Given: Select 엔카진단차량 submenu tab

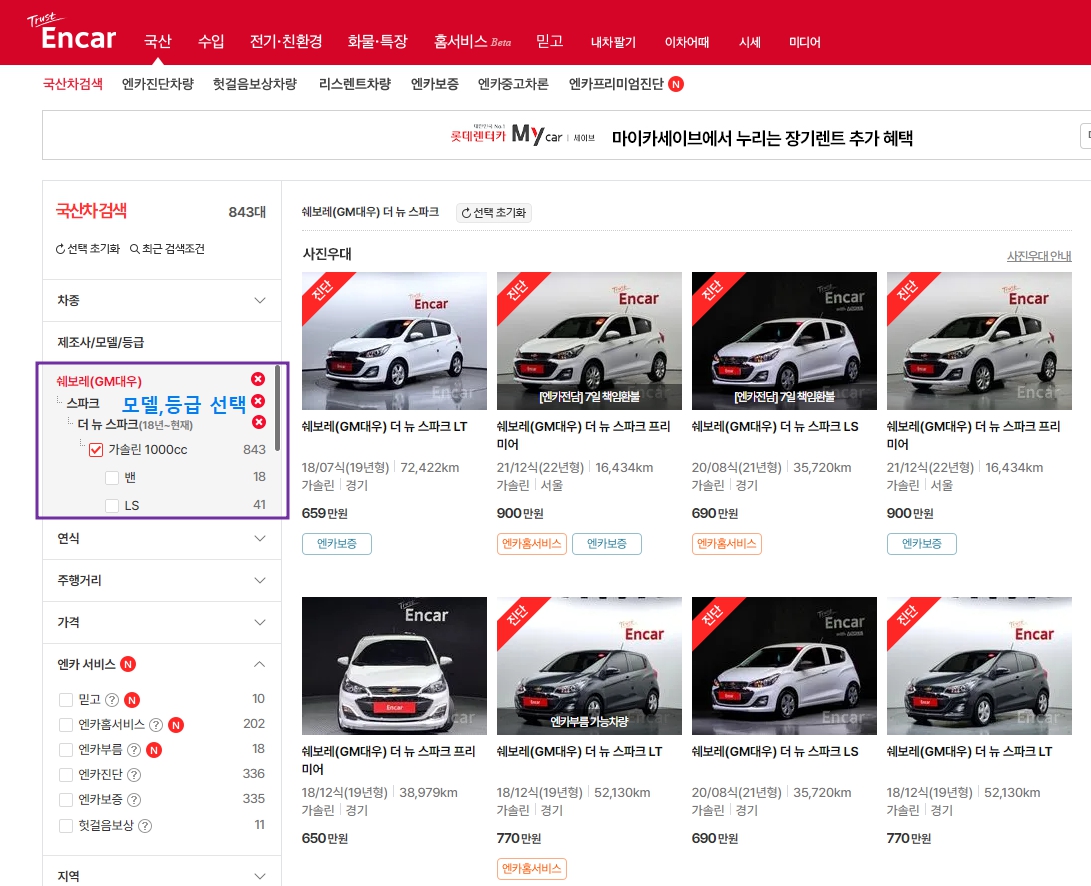Looking at the screenshot, I should point(158,84).
